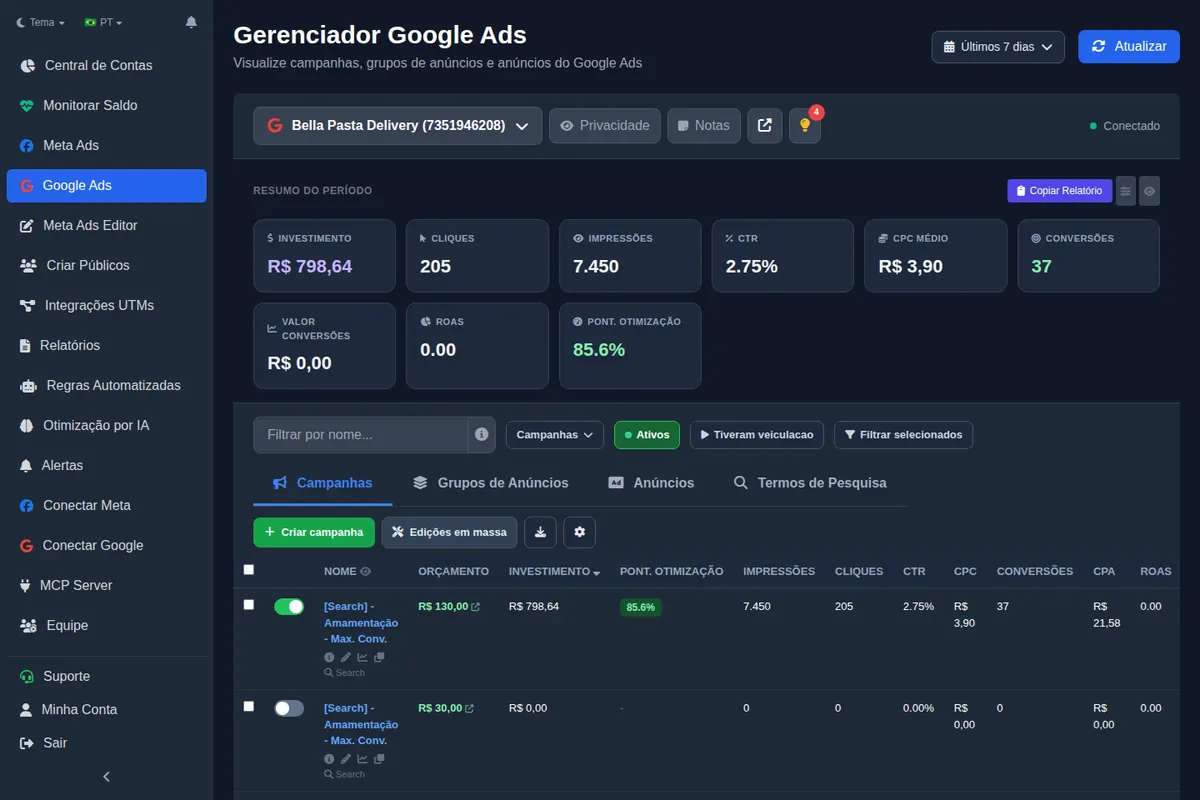Toggle summary visibility eye icon
The width and height of the screenshot is (1200, 800).
click(1150, 190)
